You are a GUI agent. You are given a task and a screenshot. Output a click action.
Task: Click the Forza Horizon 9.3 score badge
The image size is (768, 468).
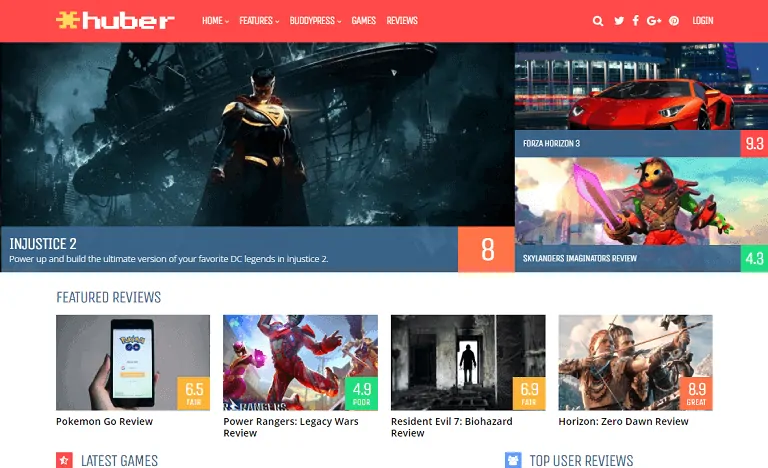[x=754, y=144]
